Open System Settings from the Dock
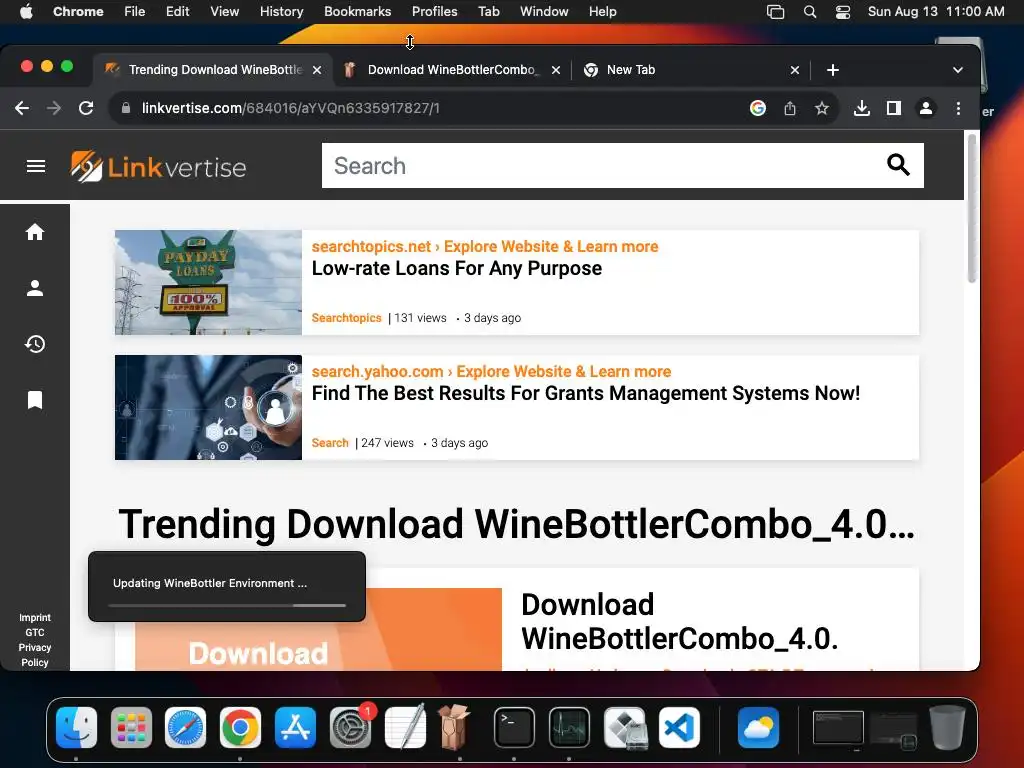The width and height of the screenshot is (1024, 768). [x=350, y=727]
